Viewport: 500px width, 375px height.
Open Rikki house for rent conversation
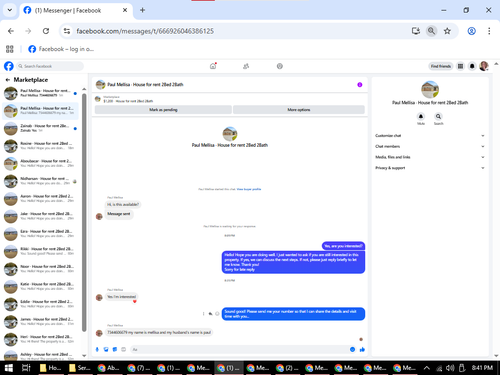(40, 251)
